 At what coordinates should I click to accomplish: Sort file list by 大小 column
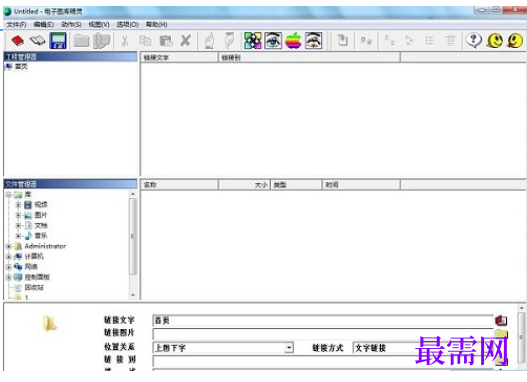click(244, 185)
